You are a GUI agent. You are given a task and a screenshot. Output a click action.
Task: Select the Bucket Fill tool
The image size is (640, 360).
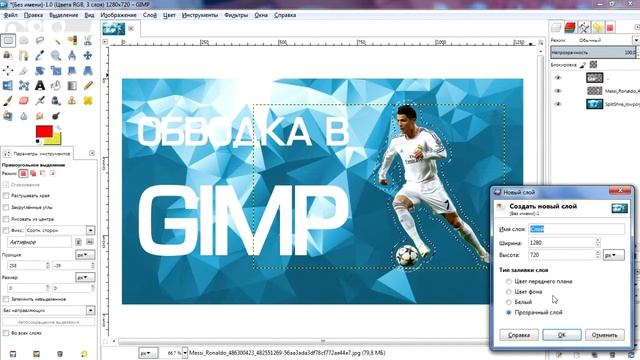(56, 86)
